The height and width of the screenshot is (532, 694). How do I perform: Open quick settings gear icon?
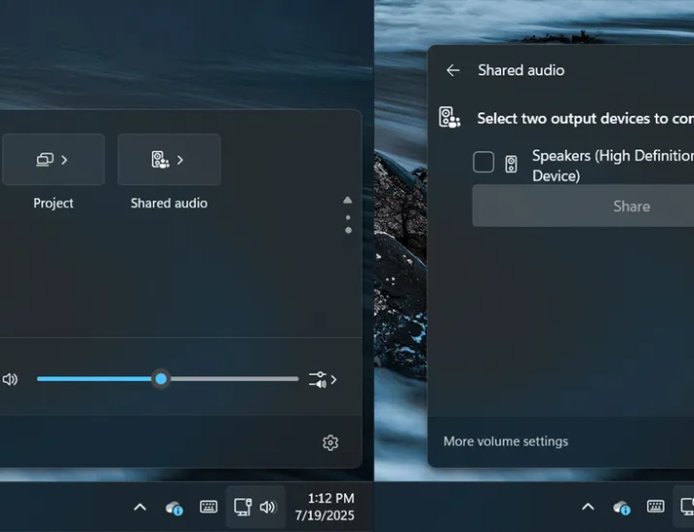coord(330,442)
